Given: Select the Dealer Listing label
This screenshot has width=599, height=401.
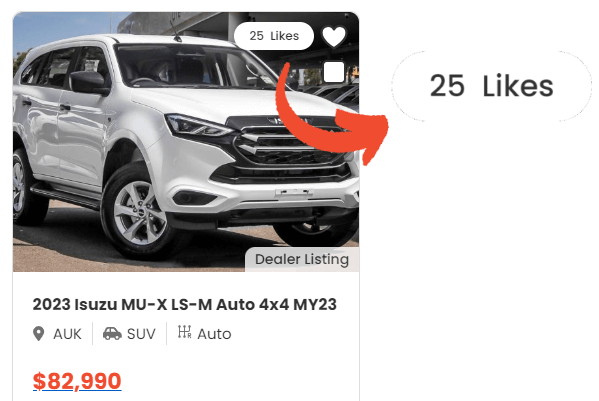Looking at the screenshot, I should [302, 259].
